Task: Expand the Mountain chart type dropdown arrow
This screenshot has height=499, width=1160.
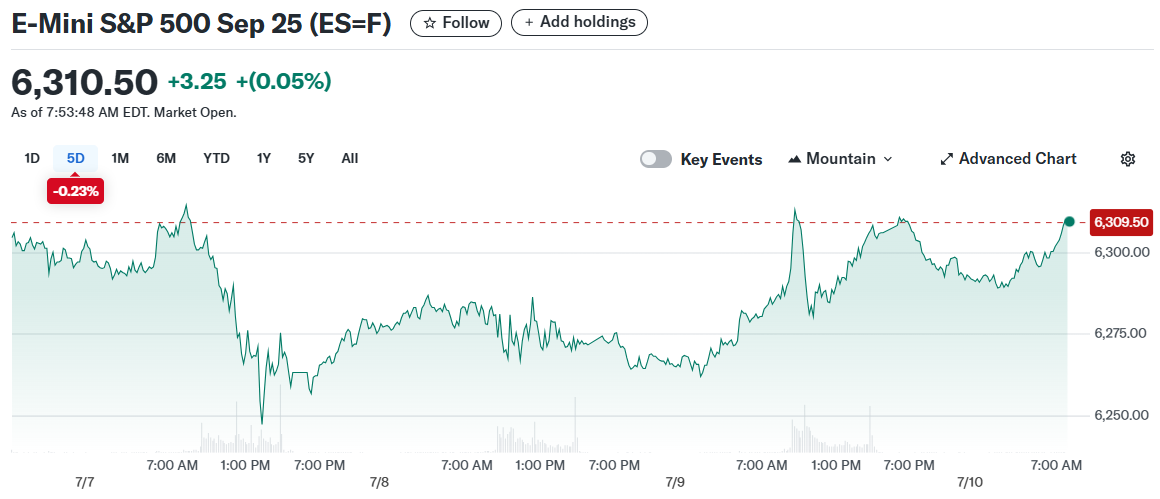Action: (x=888, y=159)
